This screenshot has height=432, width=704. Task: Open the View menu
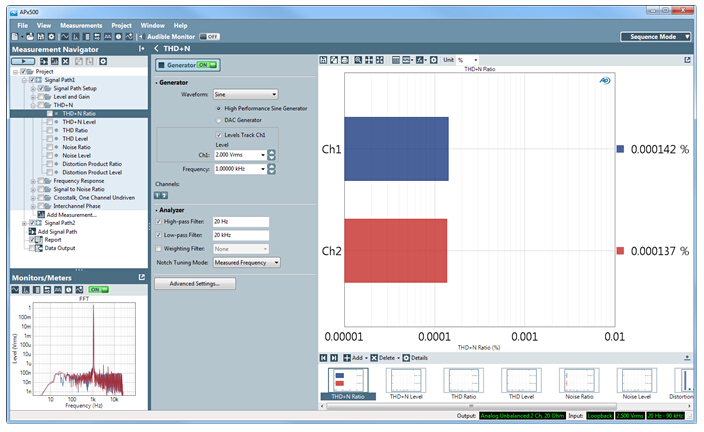click(x=44, y=26)
